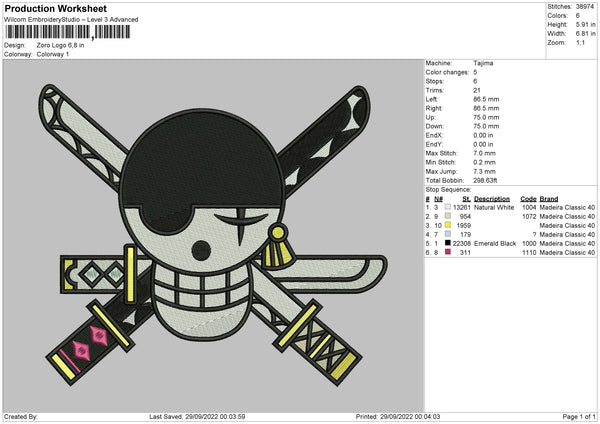Click the 'Colorway 1' value
Viewport: 600px width, 424px height.
[53, 54]
